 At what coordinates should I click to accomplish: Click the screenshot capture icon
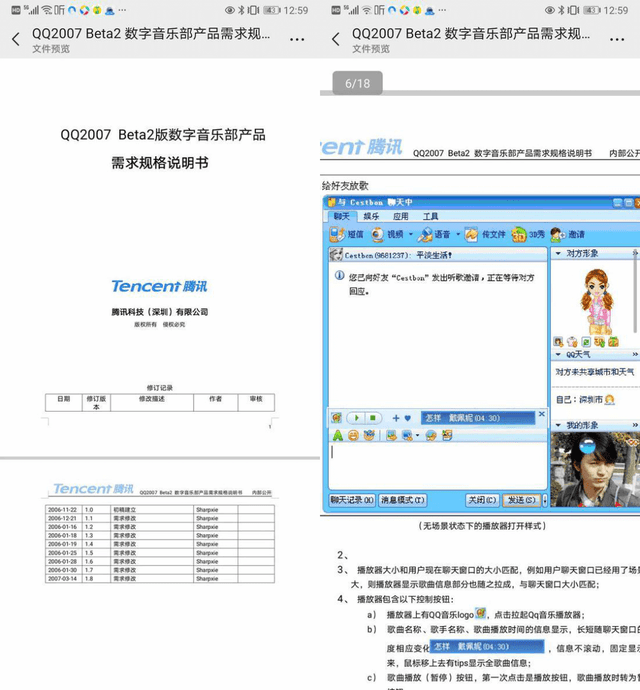(x=407, y=436)
